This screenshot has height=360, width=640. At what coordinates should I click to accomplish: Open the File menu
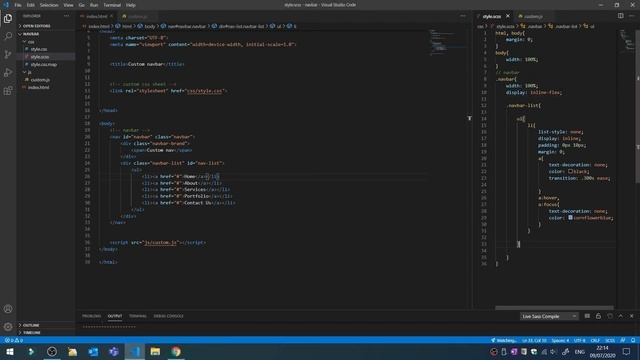click(x=18, y=5)
